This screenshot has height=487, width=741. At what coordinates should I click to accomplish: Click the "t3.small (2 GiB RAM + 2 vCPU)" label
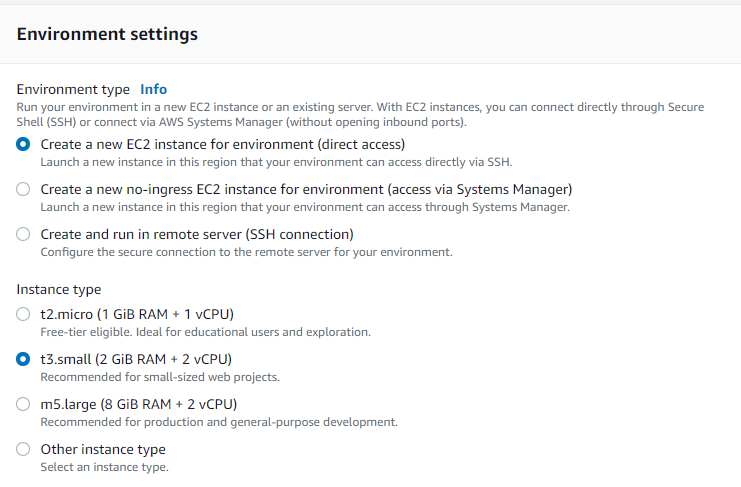[136, 359]
